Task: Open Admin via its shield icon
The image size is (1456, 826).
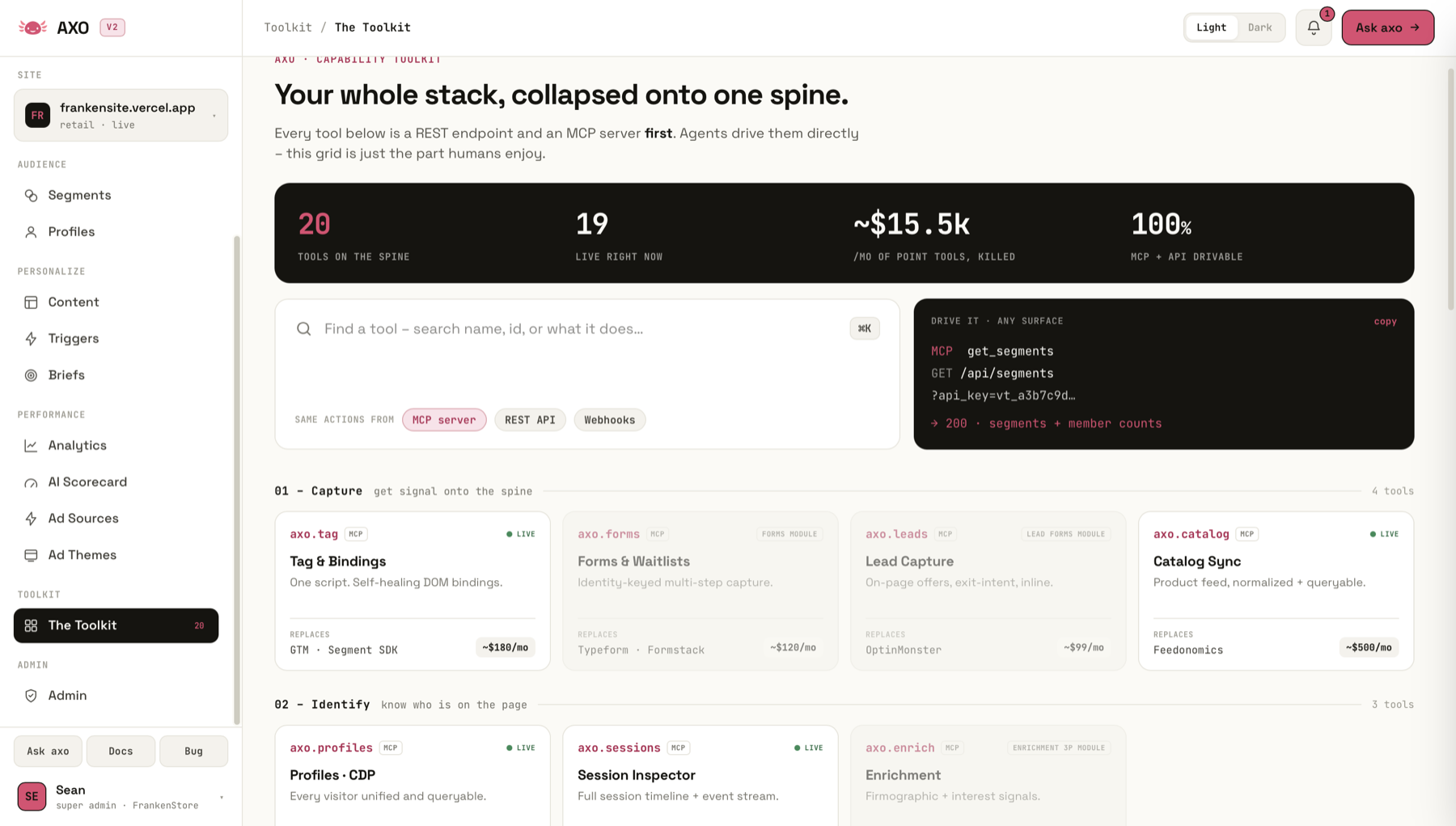Action: [x=31, y=696]
